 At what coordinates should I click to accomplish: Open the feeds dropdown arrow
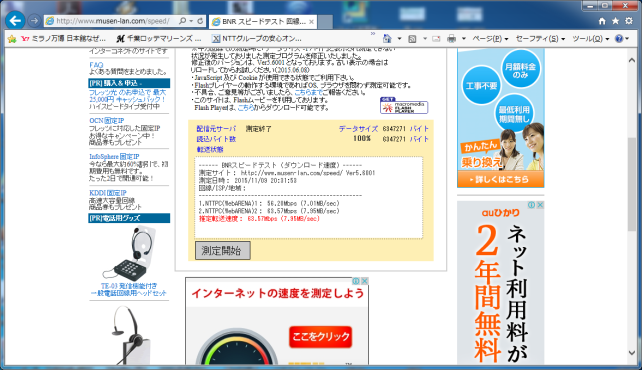425,39
